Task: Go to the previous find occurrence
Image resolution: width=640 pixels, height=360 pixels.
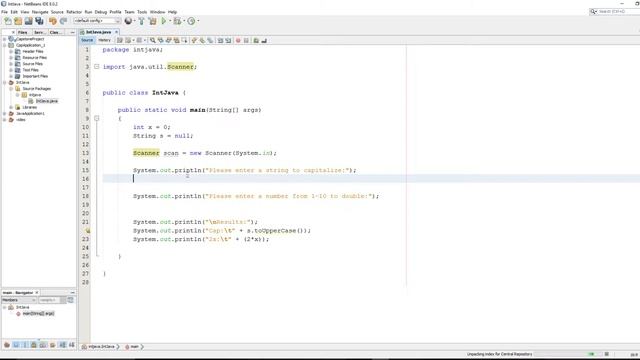Action: pos(160,40)
